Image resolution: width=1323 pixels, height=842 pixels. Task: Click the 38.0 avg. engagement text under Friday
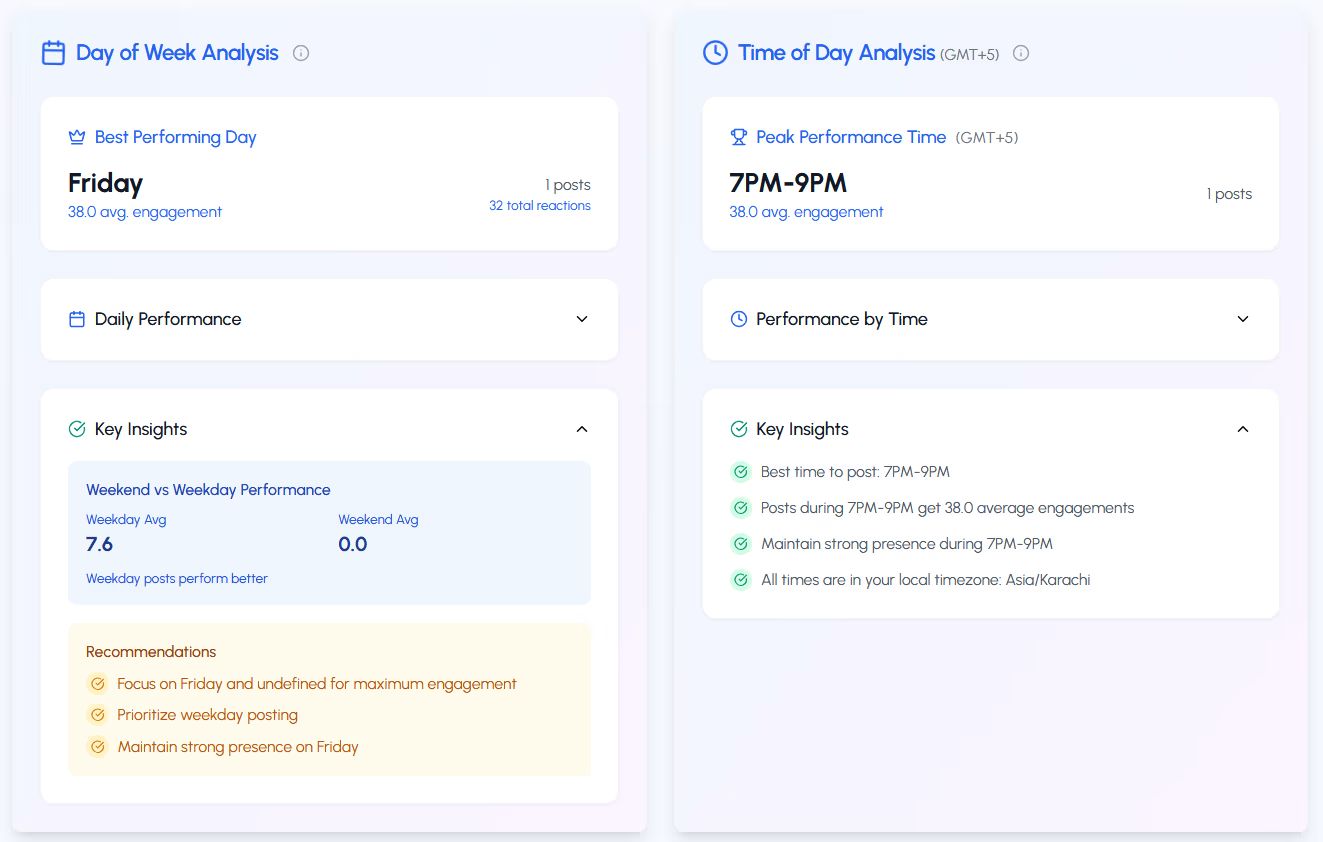click(x=145, y=212)
